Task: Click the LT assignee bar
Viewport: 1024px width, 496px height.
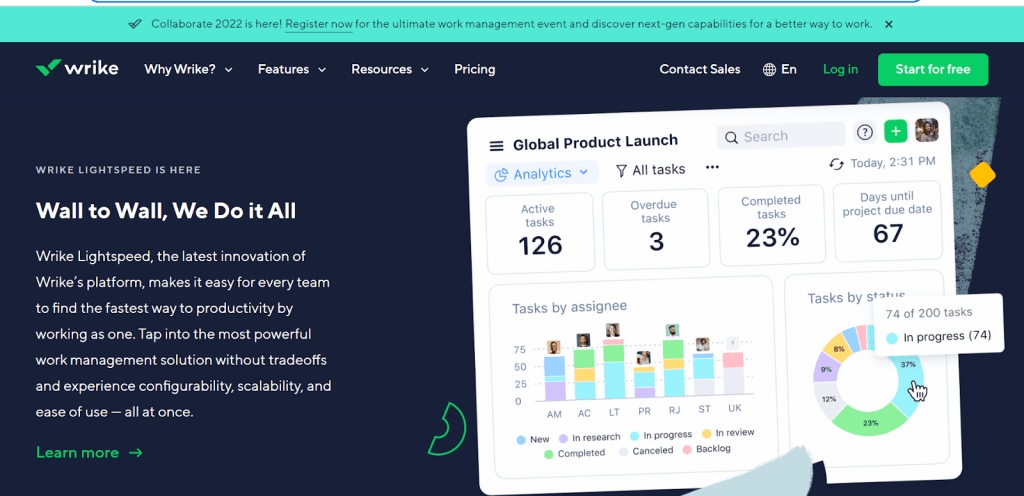Action: click(614, 369)
